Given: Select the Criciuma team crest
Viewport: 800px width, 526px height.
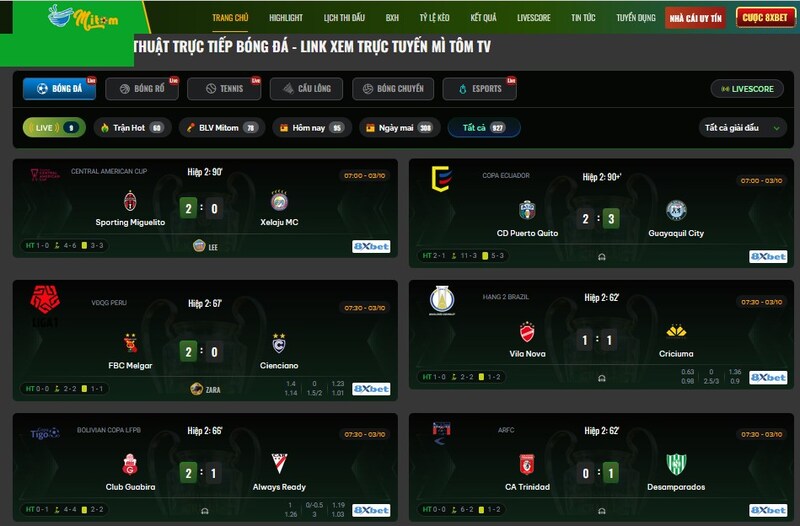Looking at the screenshot, I should [x=676, y=332].
